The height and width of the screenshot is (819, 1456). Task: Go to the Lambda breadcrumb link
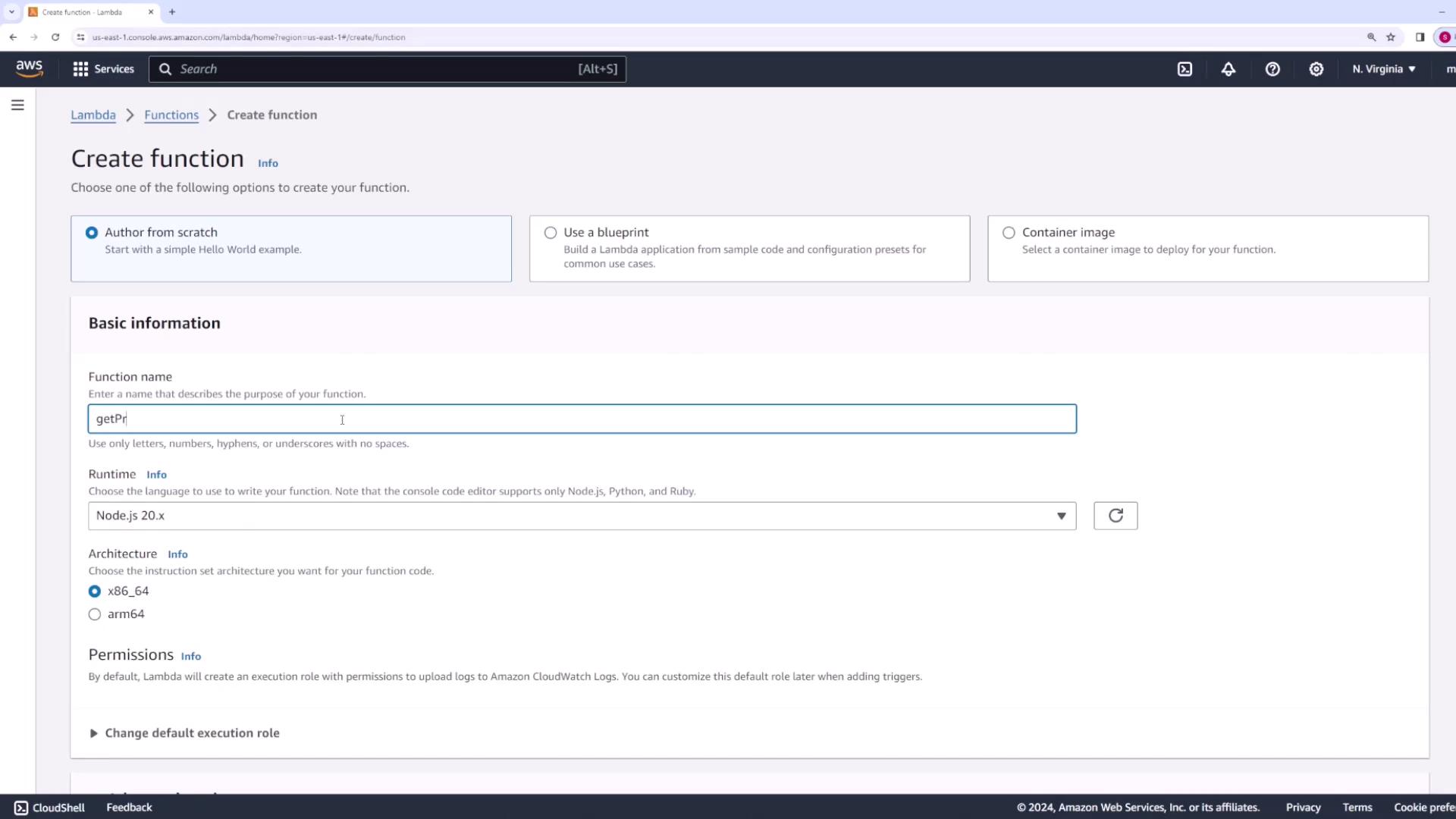[93, 115]
